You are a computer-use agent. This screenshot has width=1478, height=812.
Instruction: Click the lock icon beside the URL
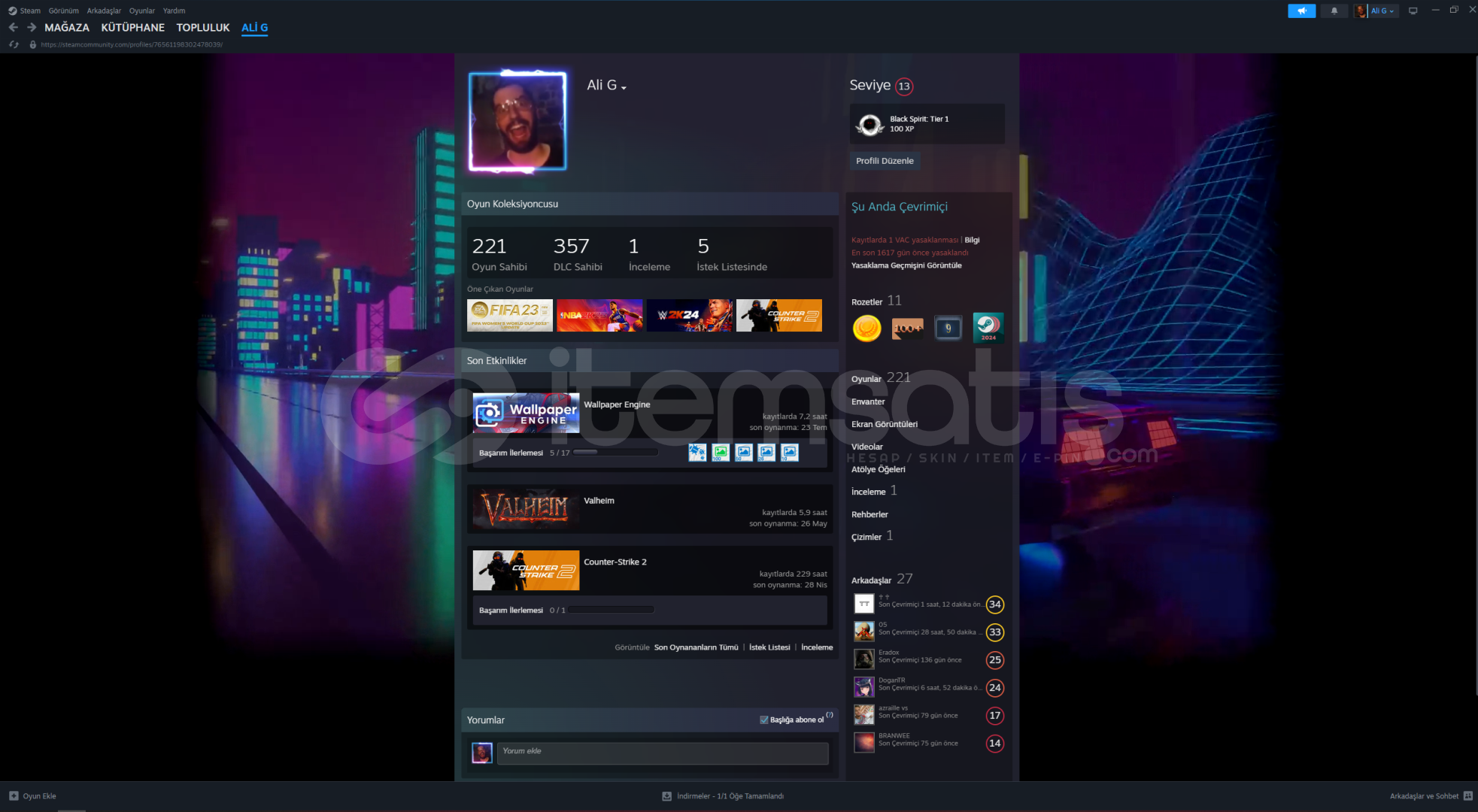coord(32,44)
